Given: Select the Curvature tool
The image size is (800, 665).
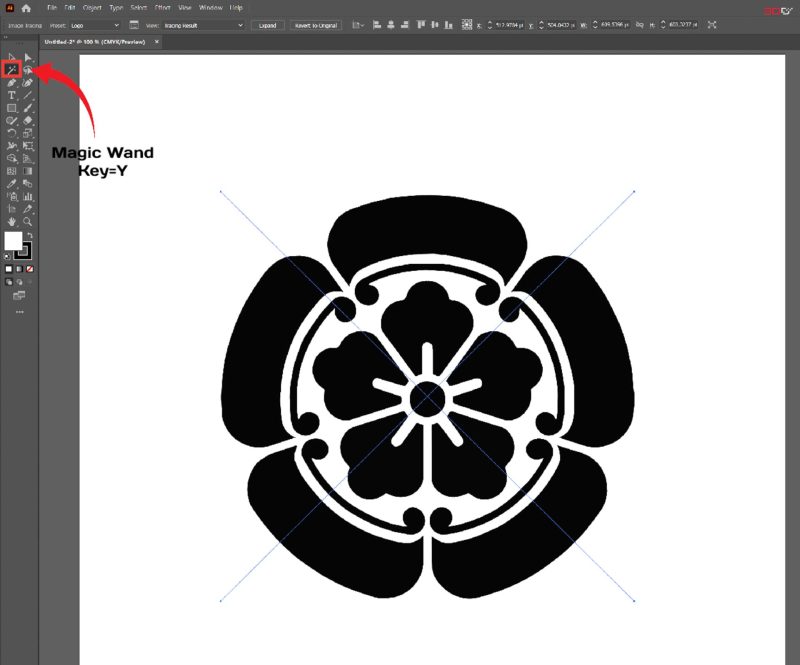Looking at the screenshot, I should [28, 83].
